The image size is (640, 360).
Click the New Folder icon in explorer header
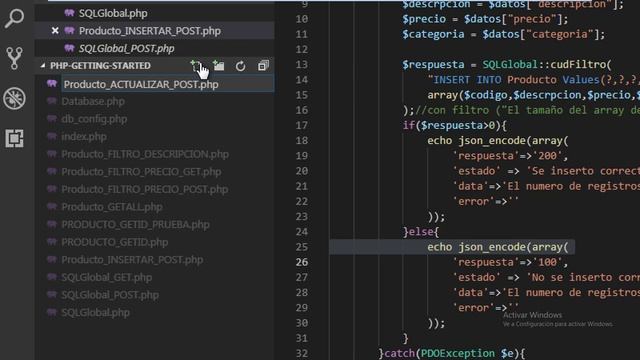(x=219, y=65)
